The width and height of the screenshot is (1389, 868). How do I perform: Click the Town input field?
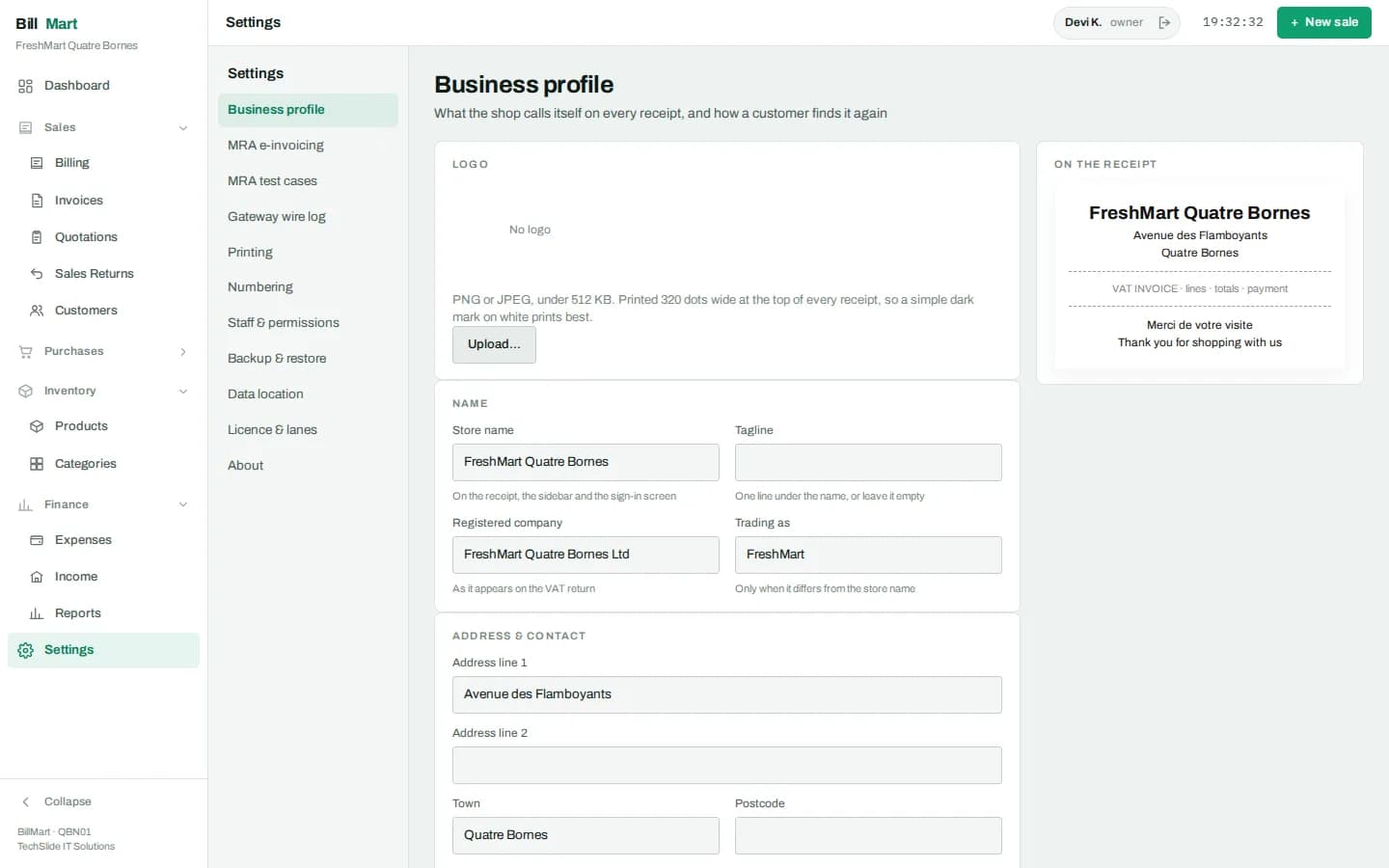tap(586, 835)
